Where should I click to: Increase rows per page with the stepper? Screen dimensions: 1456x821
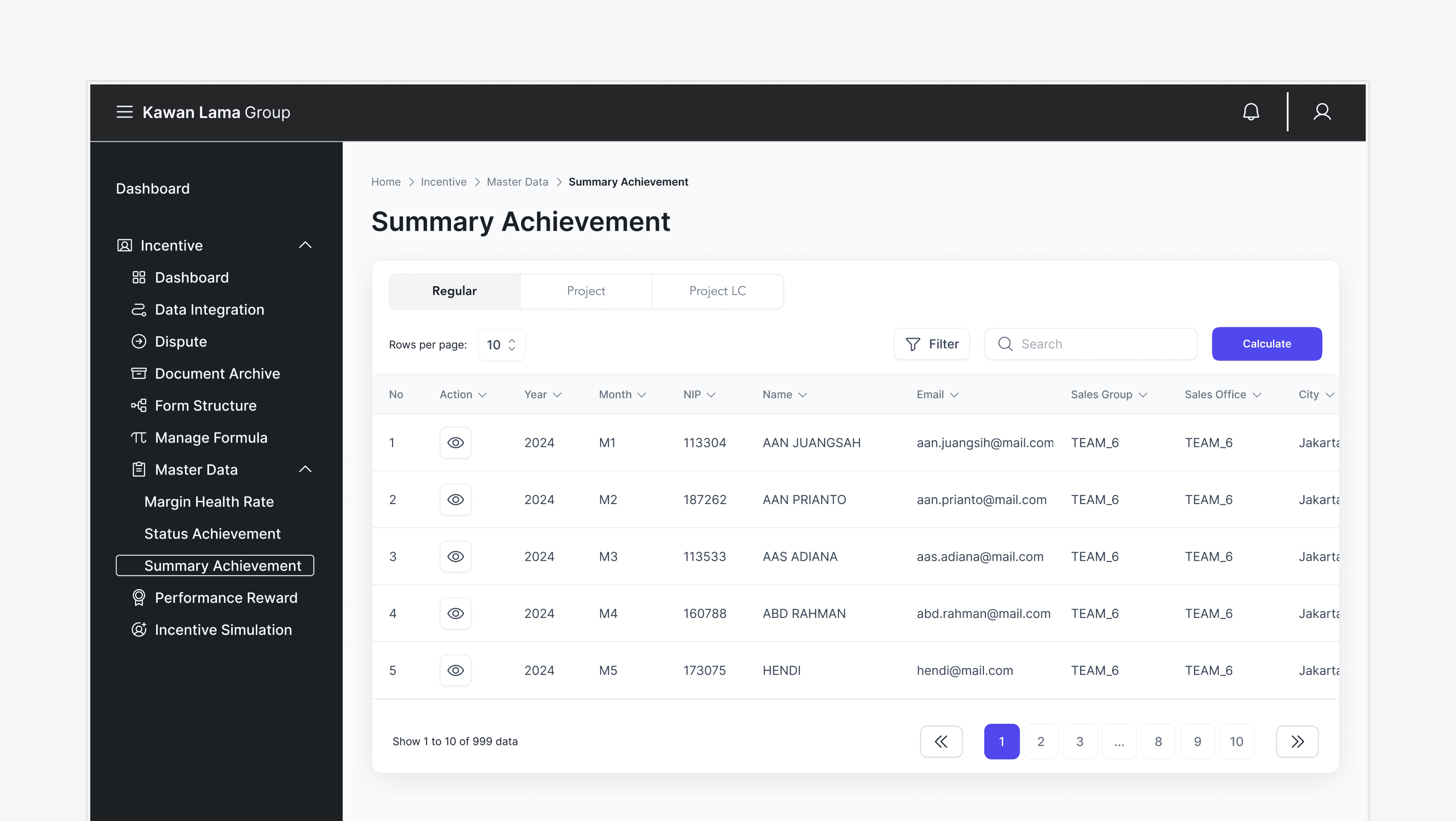coord(511,340)
